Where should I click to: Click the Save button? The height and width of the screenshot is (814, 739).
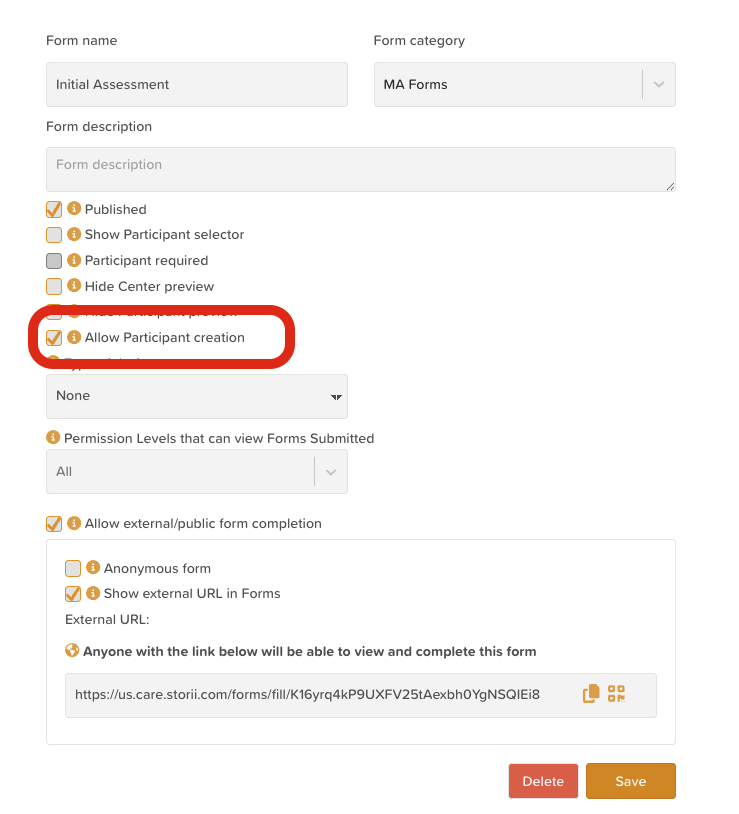tap(630, 781)
